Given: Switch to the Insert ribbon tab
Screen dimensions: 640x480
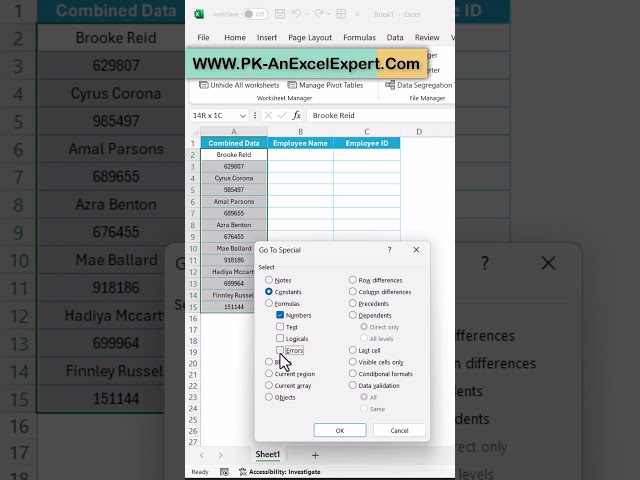Looking at the screenshot, I should [x=267, y=38].
